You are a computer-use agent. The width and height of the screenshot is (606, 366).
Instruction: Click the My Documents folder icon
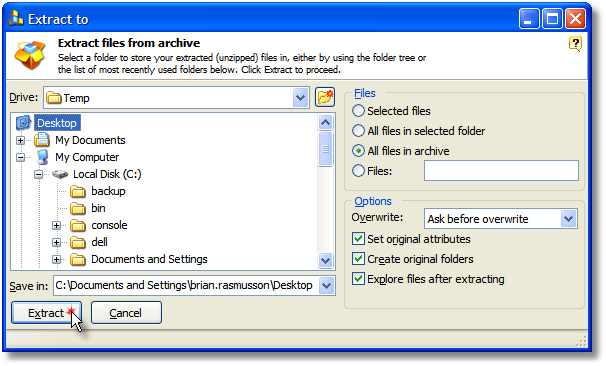tap(42, 140)
